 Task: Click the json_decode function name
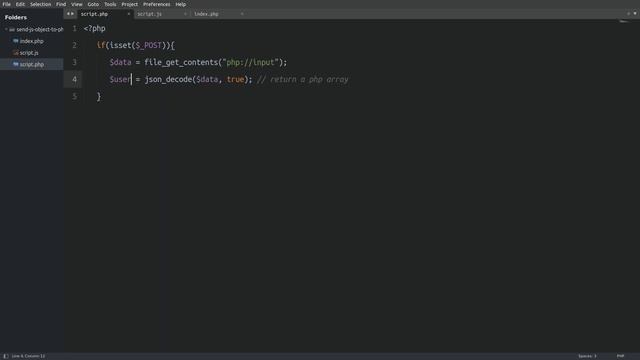[168, 80]
